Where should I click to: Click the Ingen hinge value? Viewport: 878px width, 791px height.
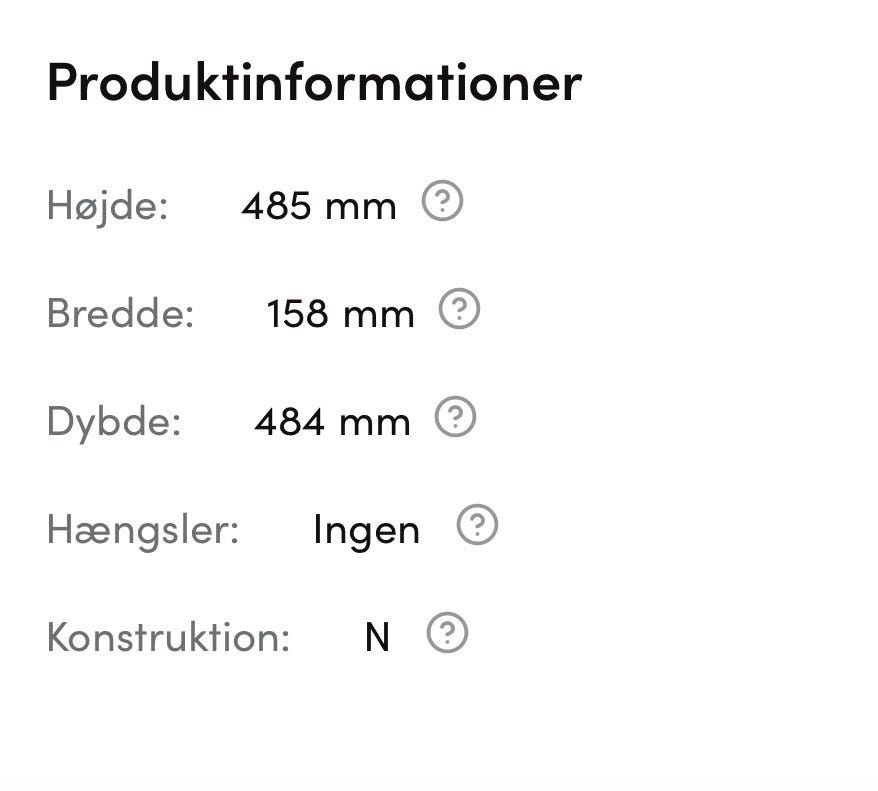[366, 530]
